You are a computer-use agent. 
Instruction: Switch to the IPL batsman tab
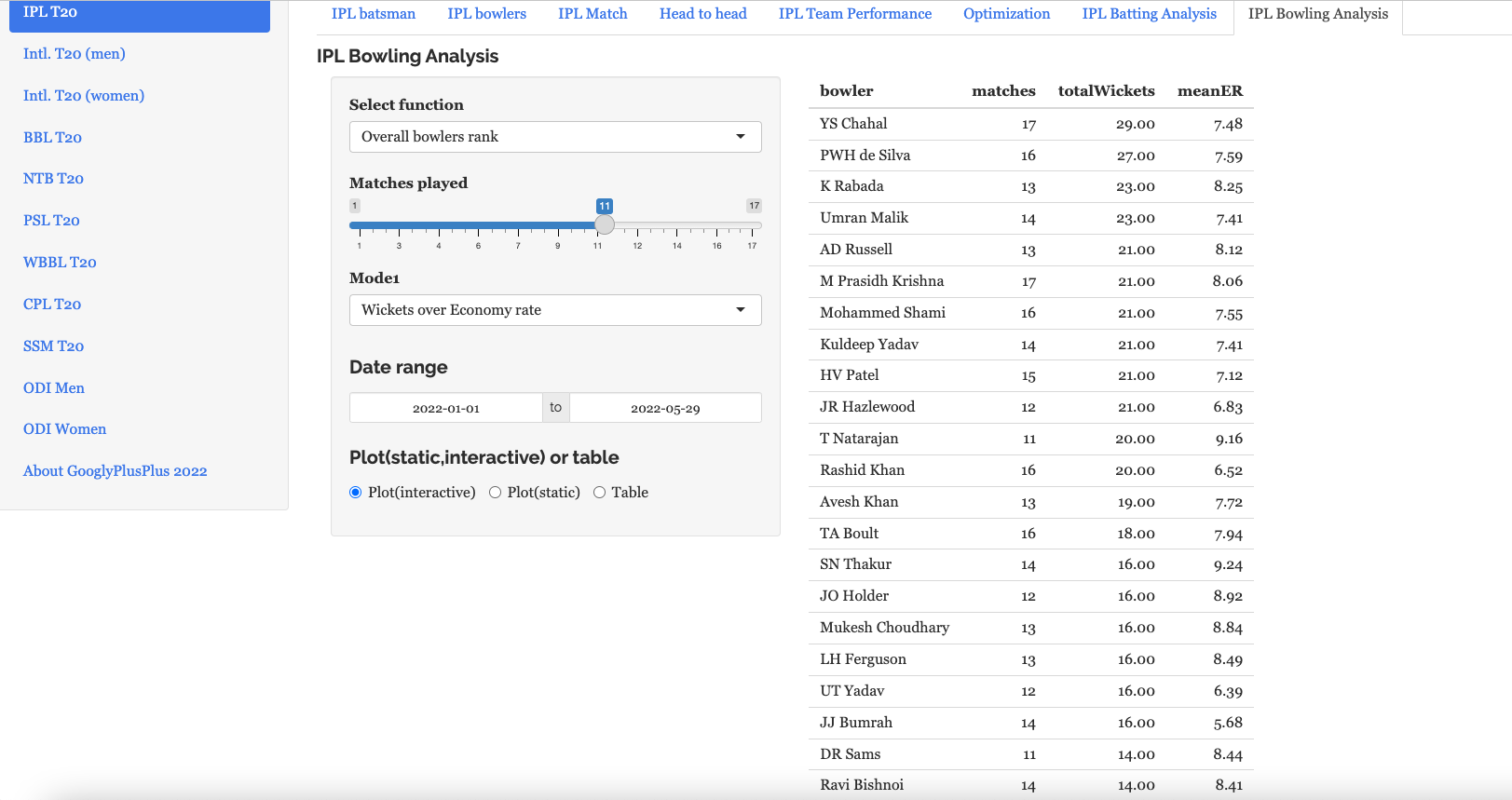click(x=374, y=14)
